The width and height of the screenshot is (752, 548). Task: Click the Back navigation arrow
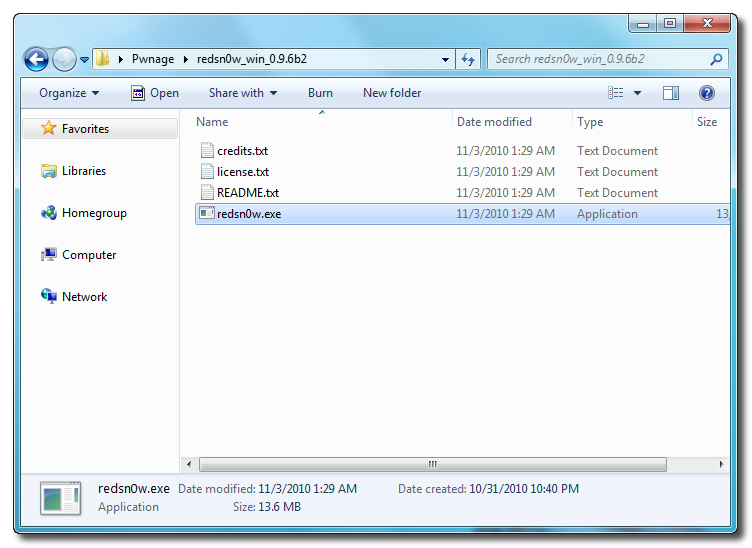click(x=36, y=59)
